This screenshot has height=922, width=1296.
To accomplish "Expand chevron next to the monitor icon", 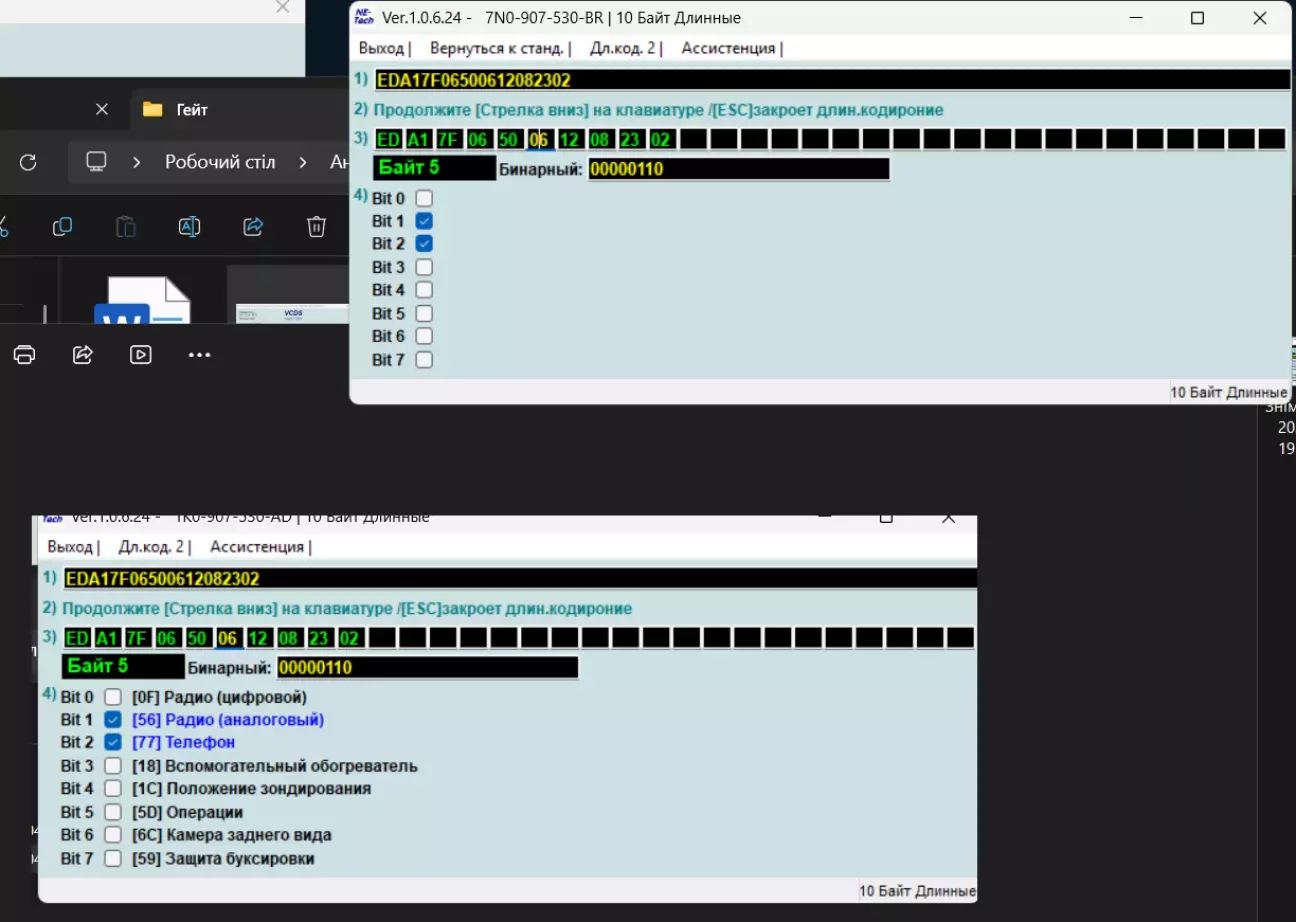I will pos(137,162).
